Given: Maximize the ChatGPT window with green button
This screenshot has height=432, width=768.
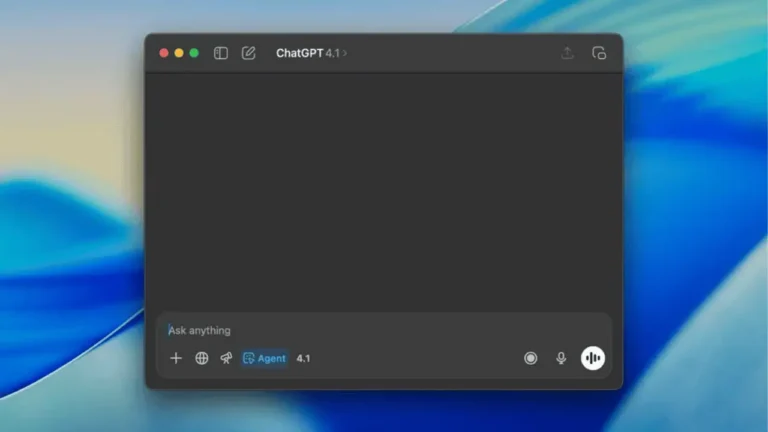Looking at the screenshot, I should [x=194, y=53].
